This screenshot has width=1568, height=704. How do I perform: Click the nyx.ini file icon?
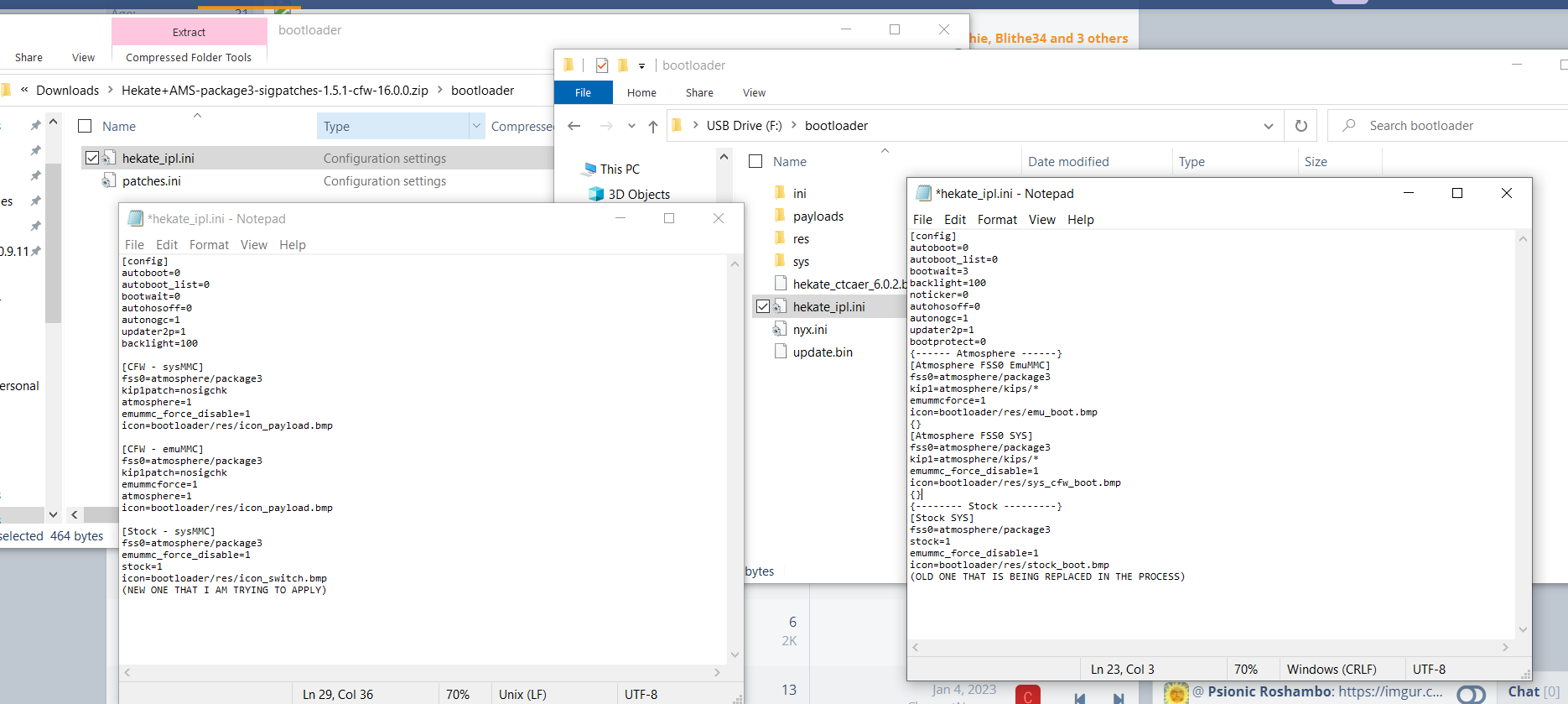(x=780, y=329)
